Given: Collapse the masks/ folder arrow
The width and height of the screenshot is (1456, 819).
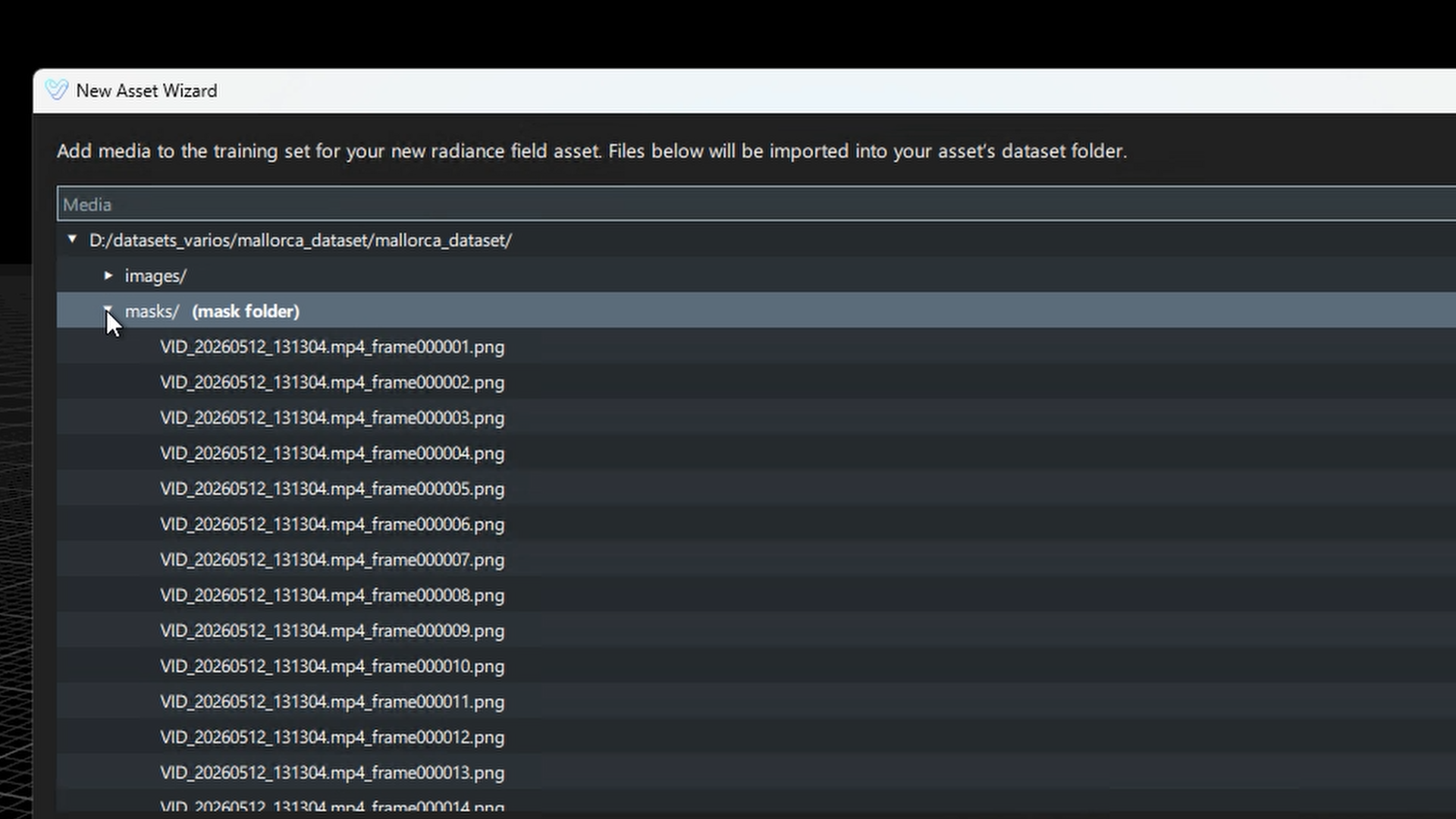Looking at the screenshot, I should (x=108, y=309).
